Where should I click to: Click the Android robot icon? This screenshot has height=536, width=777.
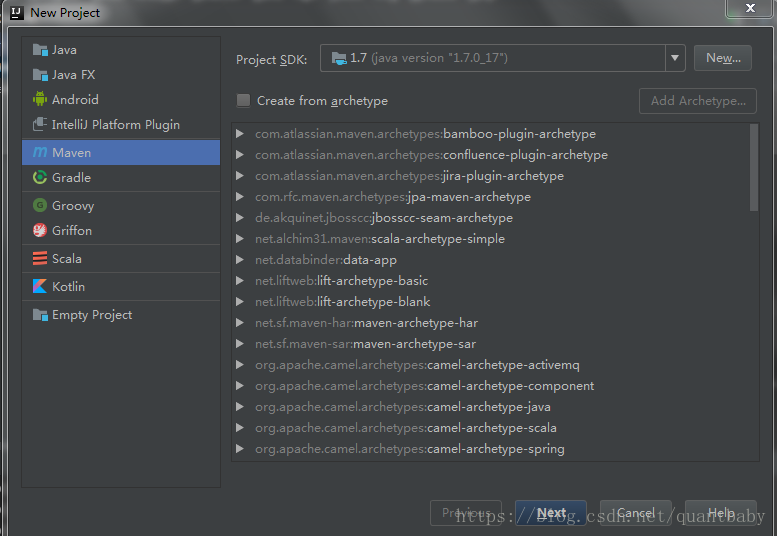[40, 99]
